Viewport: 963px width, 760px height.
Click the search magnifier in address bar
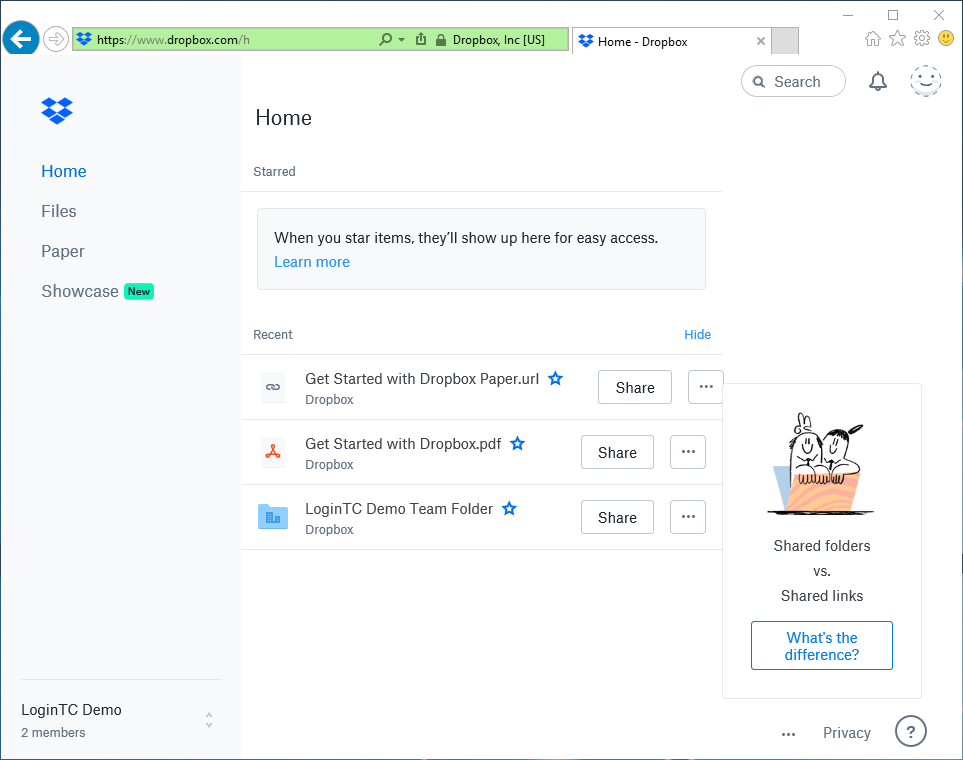coord(385,39)
